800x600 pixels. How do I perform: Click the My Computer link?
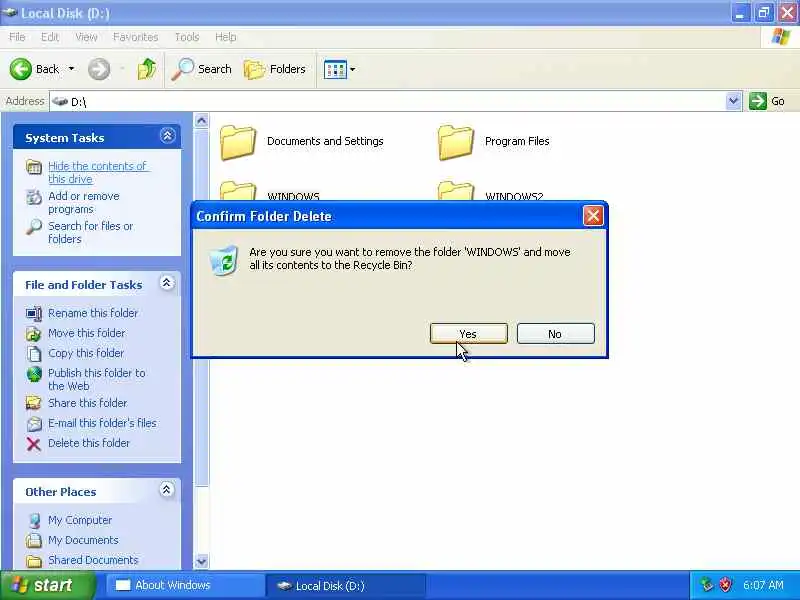tap(80, 520)
